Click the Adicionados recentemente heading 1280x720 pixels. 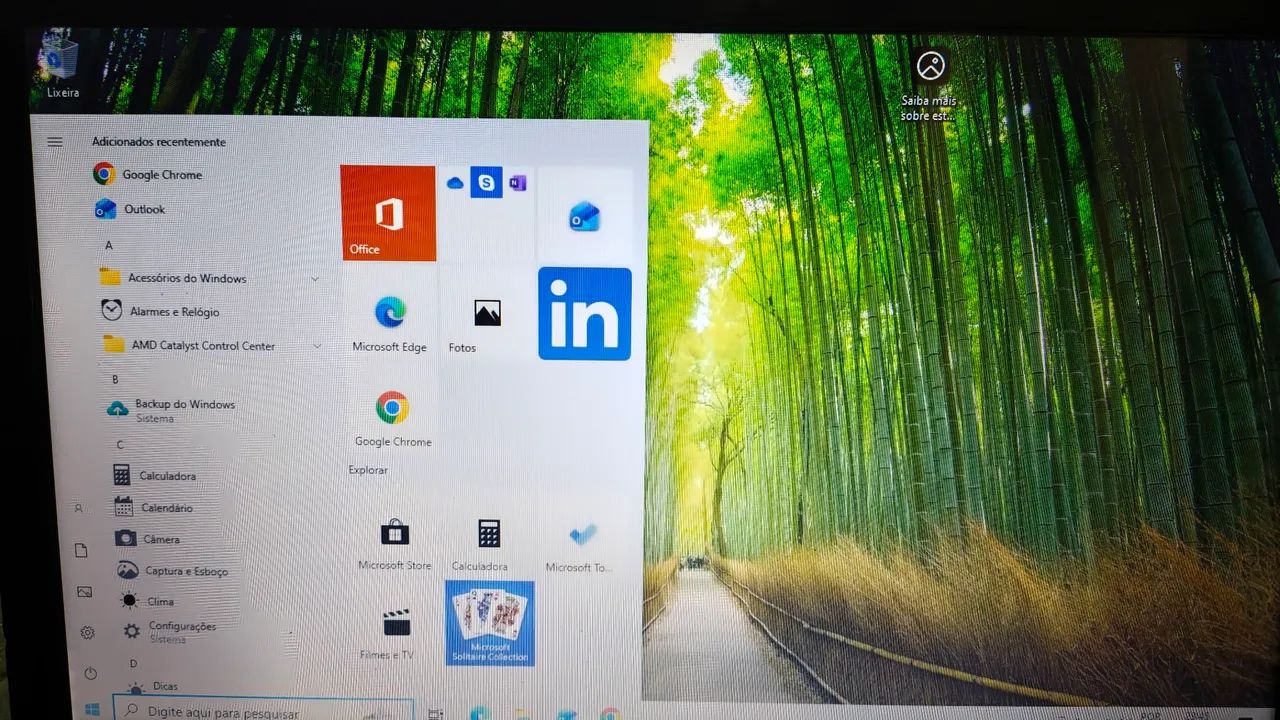point(159,142)
